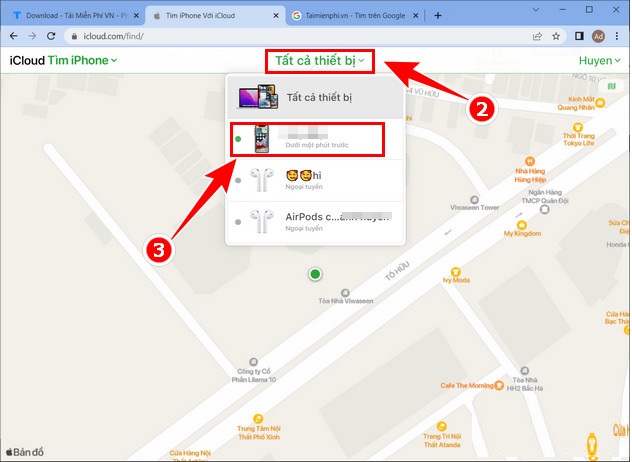Open the Chrome three-dot menu
The width and height of the screenshot is (632, 462).
pos(617,36)
